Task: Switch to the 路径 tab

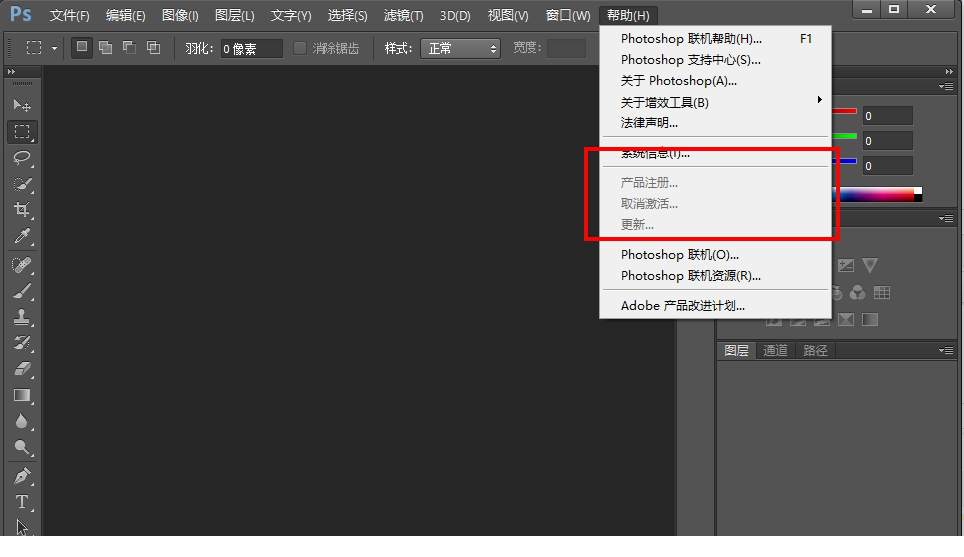Action: [x=815, y=350]
